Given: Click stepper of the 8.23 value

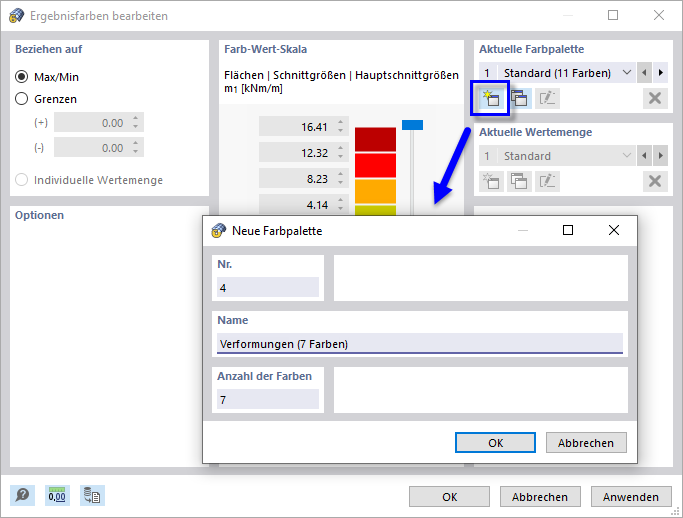Looking at the screenshot, I should pyautogui.click(x=341, y=179).
